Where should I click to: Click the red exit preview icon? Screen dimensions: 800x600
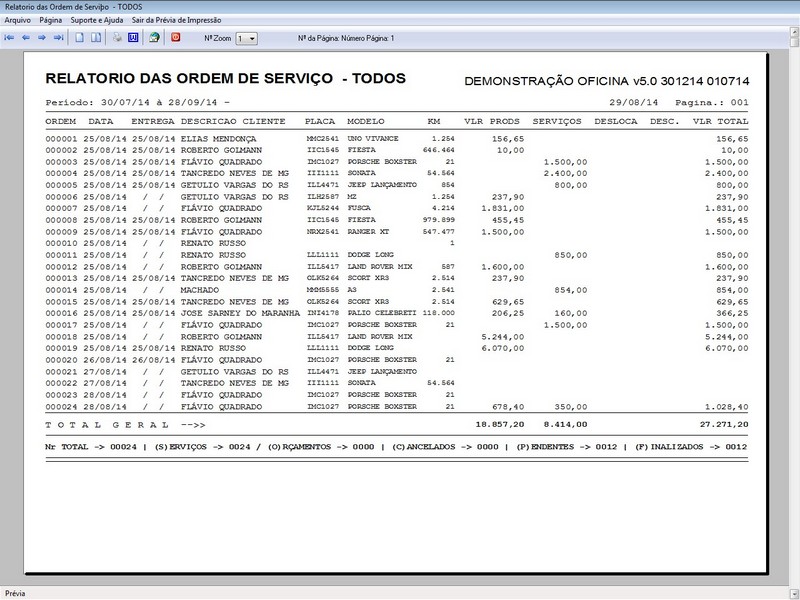(176, 37)
